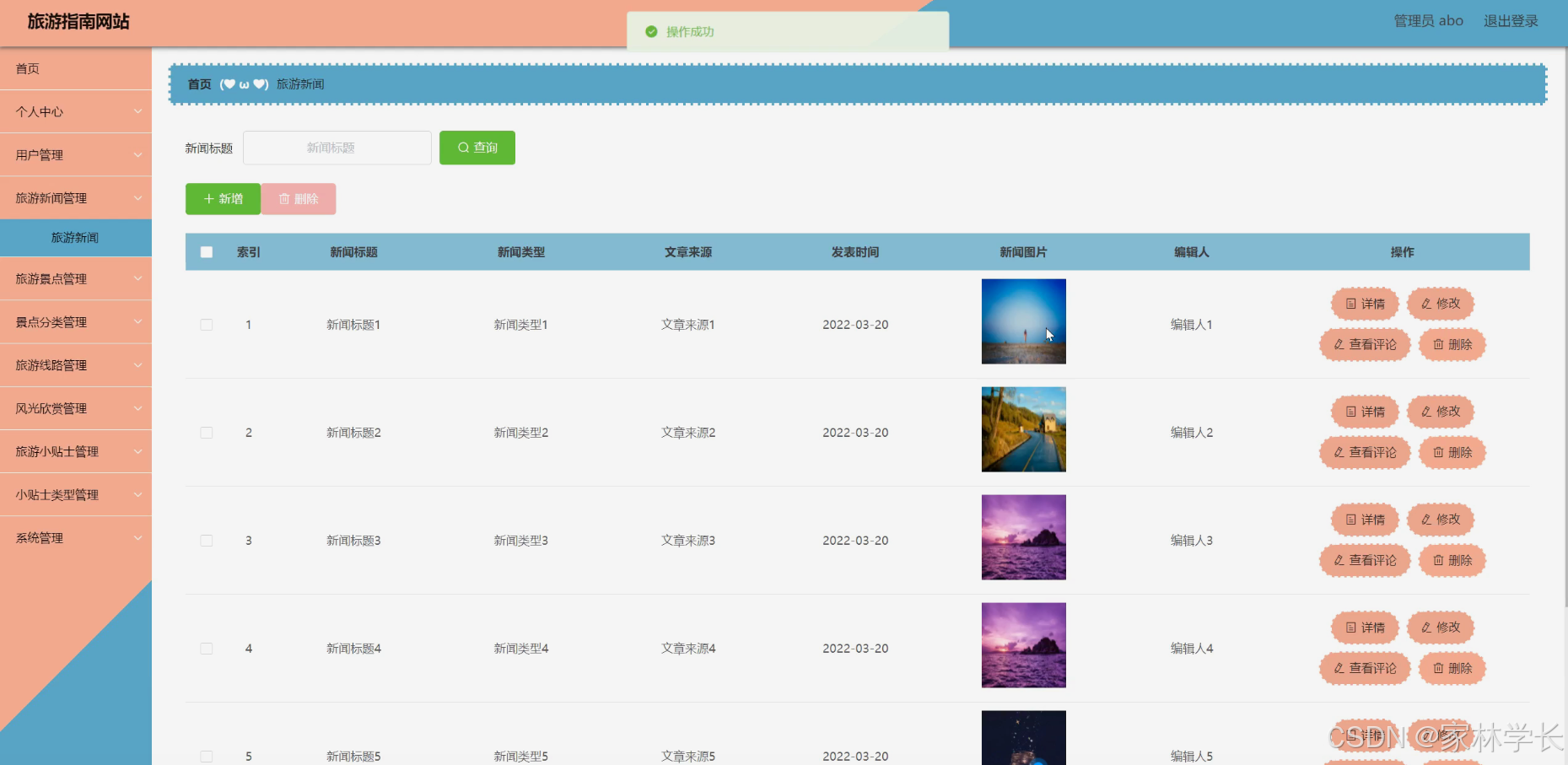Click the detail icon on 详情 for 新闻标题5

pos(1352,736)
